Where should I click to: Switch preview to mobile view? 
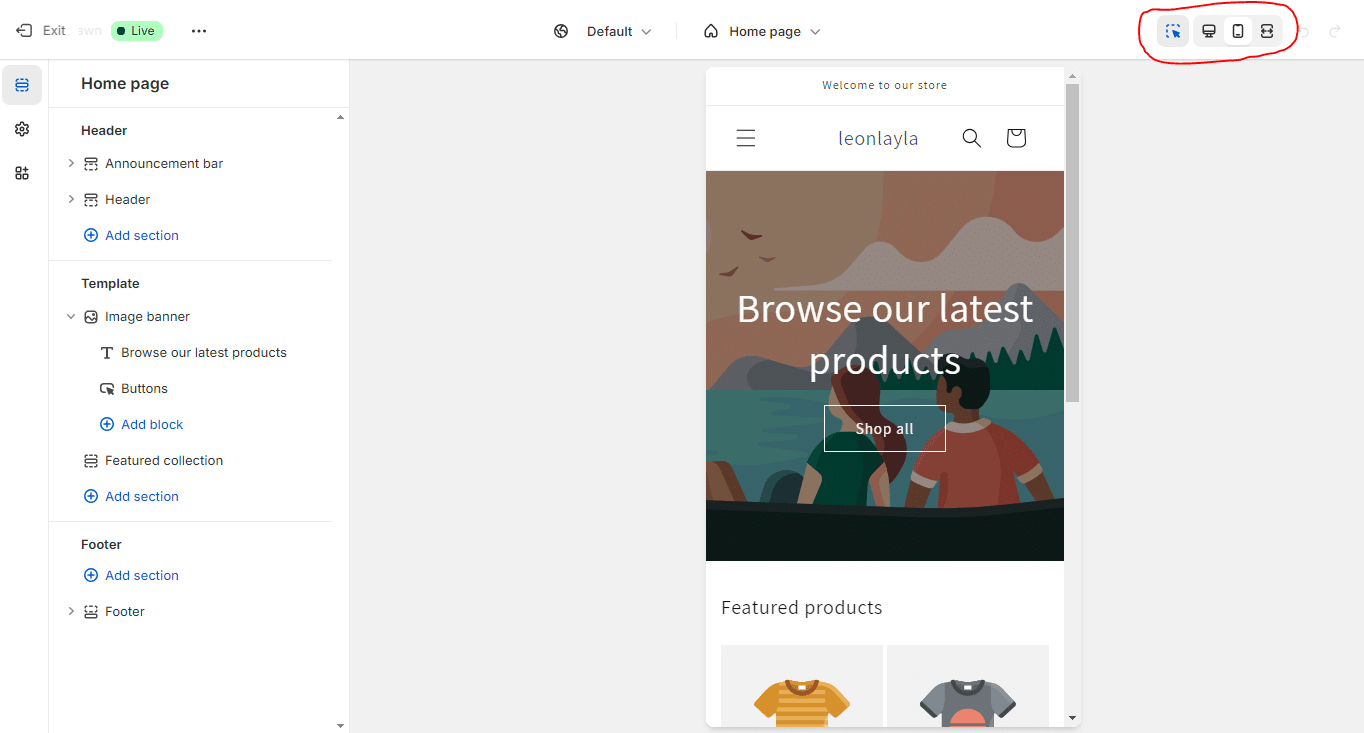[1238, 31]
